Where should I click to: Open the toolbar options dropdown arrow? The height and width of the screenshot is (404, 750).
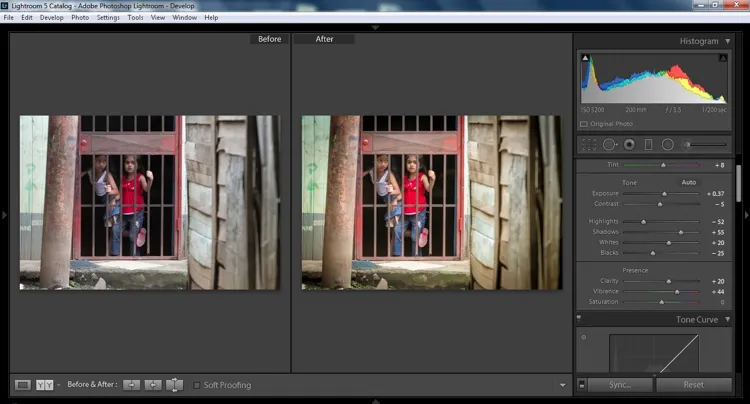point(564,385)
